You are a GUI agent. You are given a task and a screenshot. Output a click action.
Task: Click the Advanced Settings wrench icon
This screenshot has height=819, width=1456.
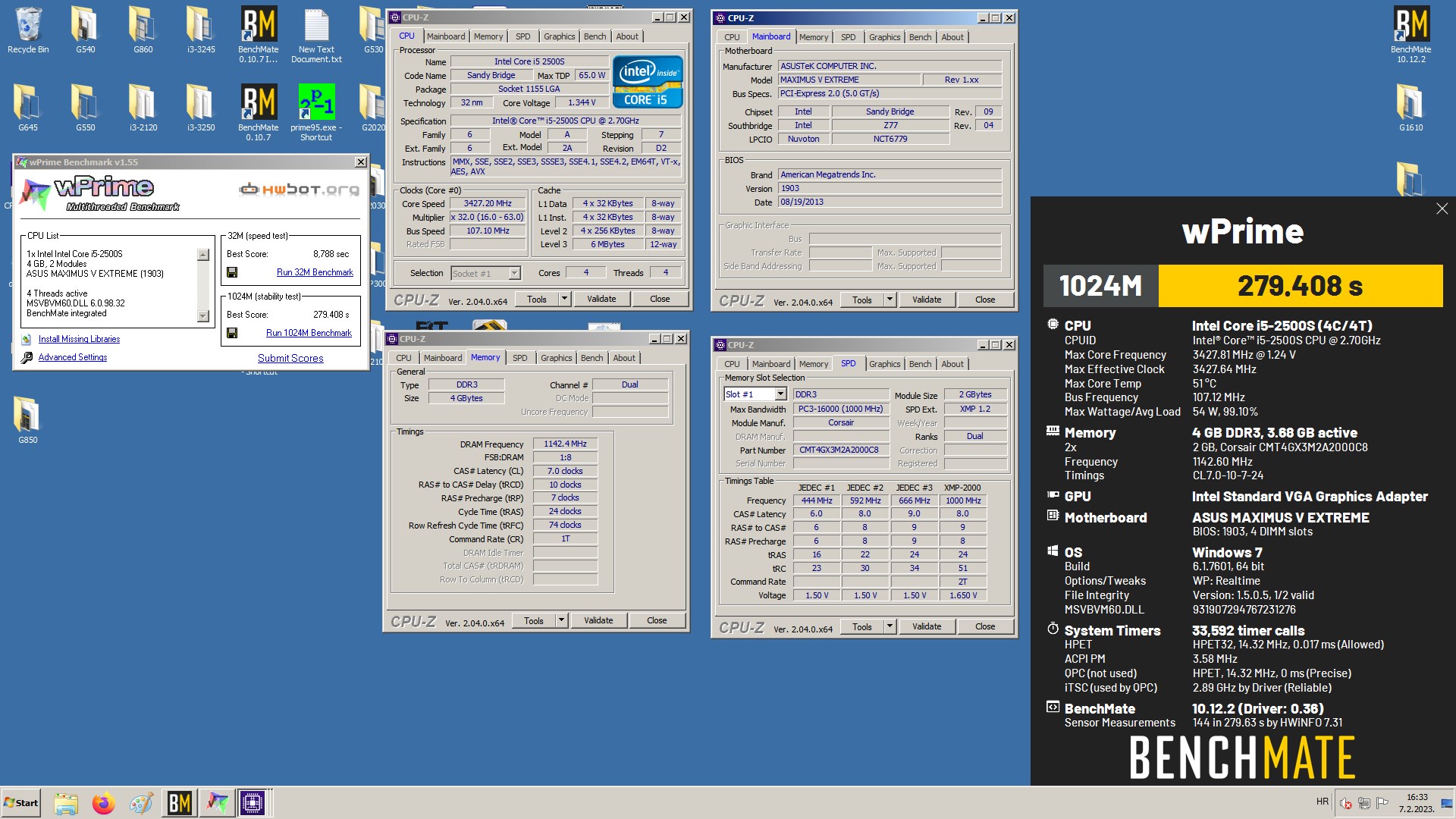[x=27, y=357]
